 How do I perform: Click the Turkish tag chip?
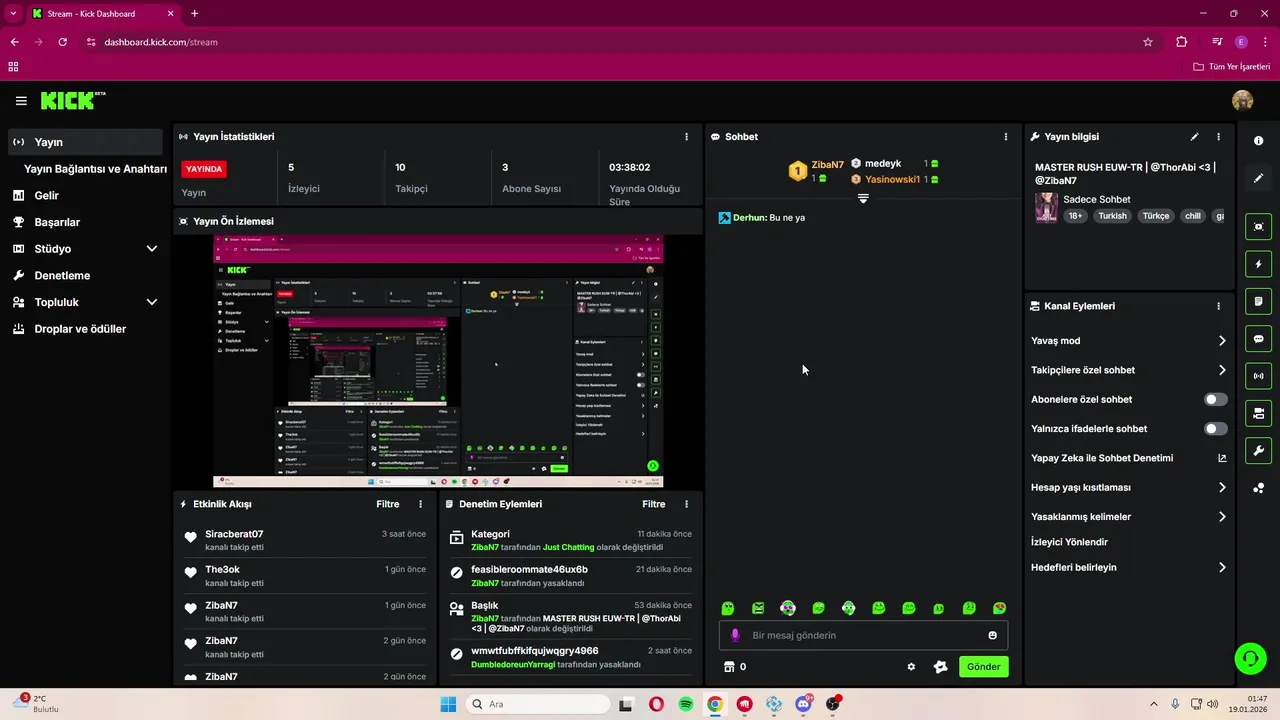[x=1112, y=216]
